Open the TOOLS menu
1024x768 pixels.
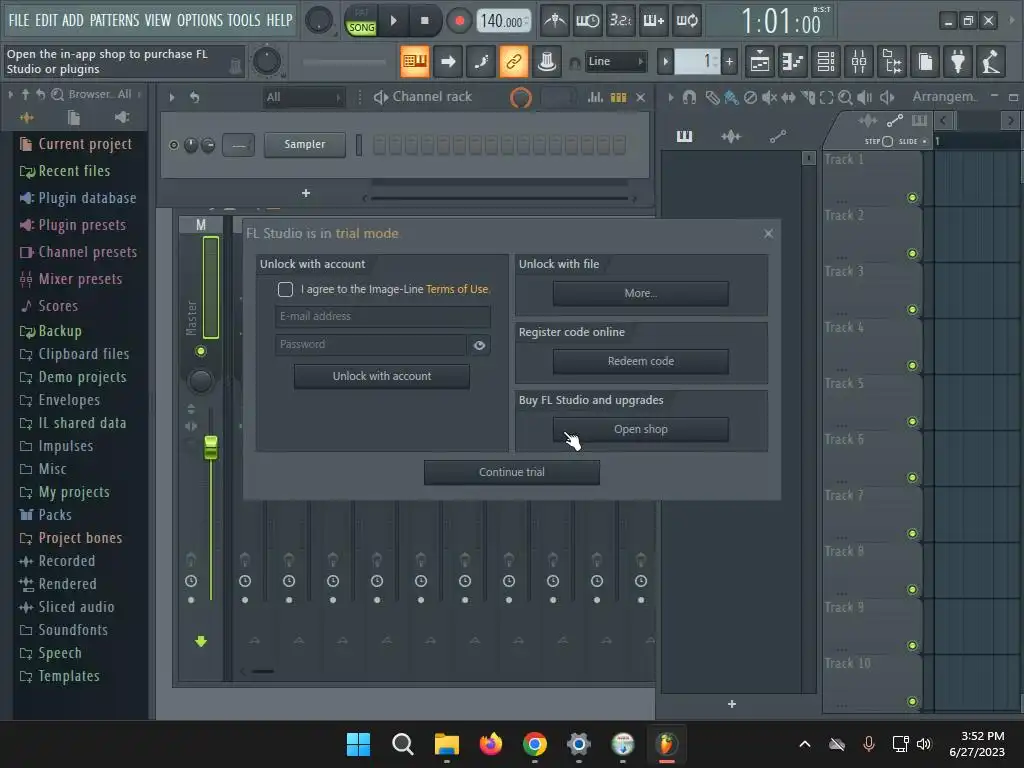click(244, 20)
